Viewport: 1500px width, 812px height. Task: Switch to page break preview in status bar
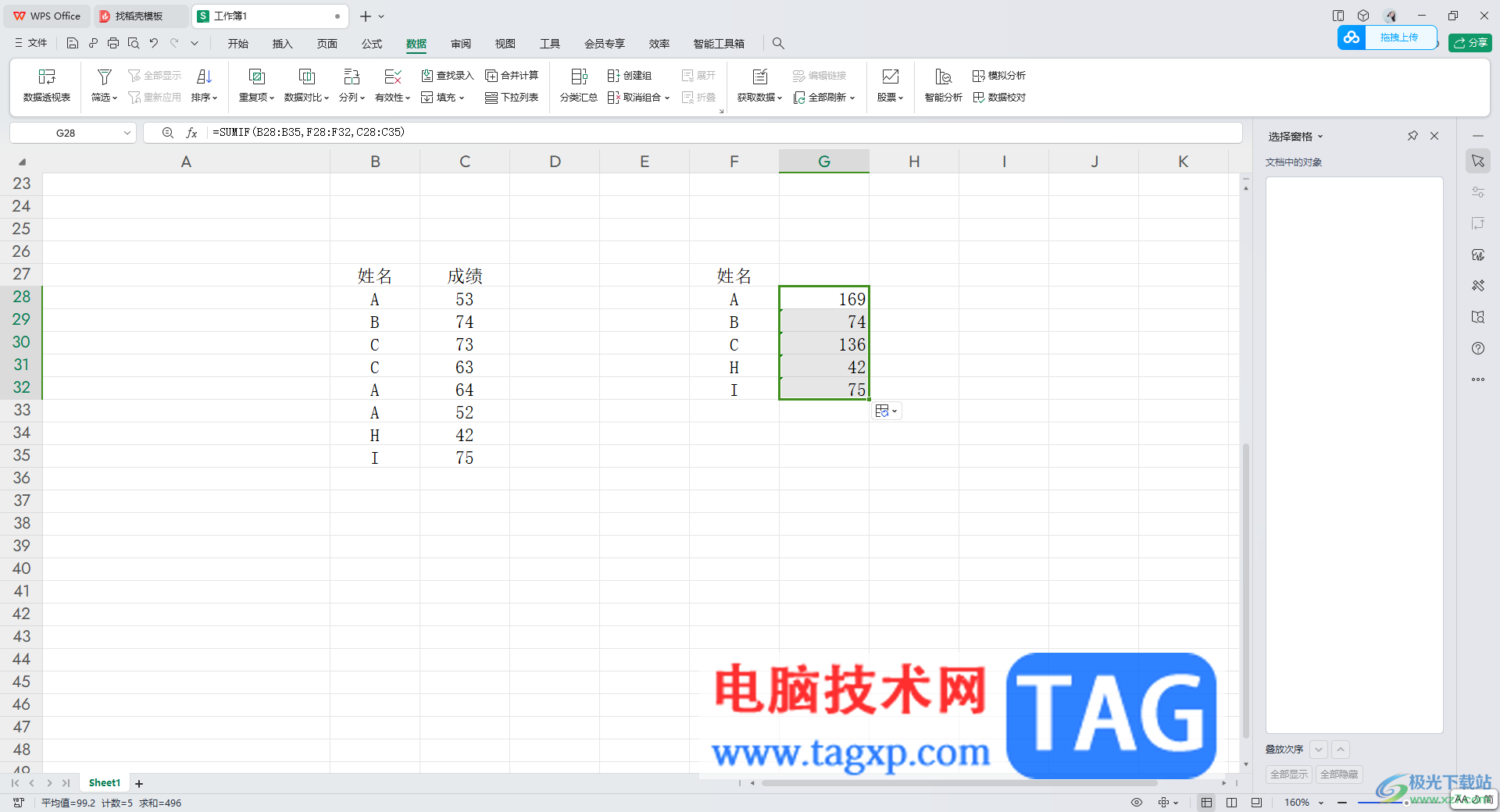click(x=1256, y=803)
